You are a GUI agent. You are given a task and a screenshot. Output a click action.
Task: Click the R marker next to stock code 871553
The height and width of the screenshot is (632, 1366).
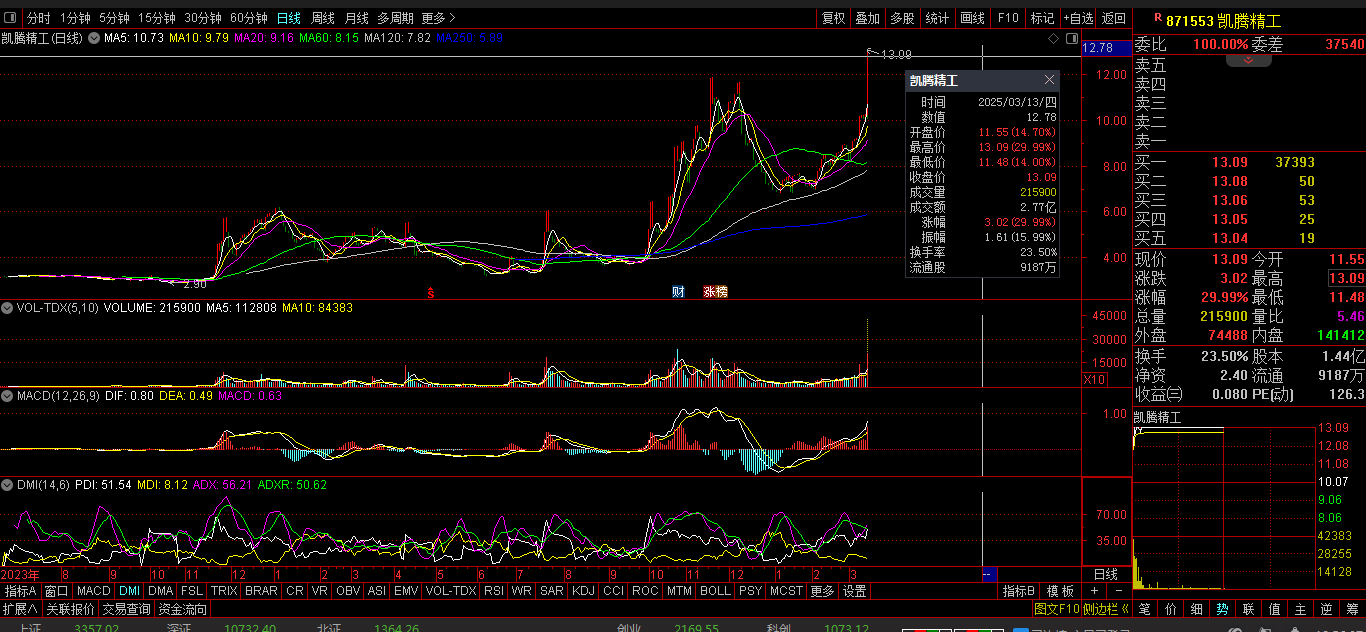pyautogui.click(x=1158, y=18)
